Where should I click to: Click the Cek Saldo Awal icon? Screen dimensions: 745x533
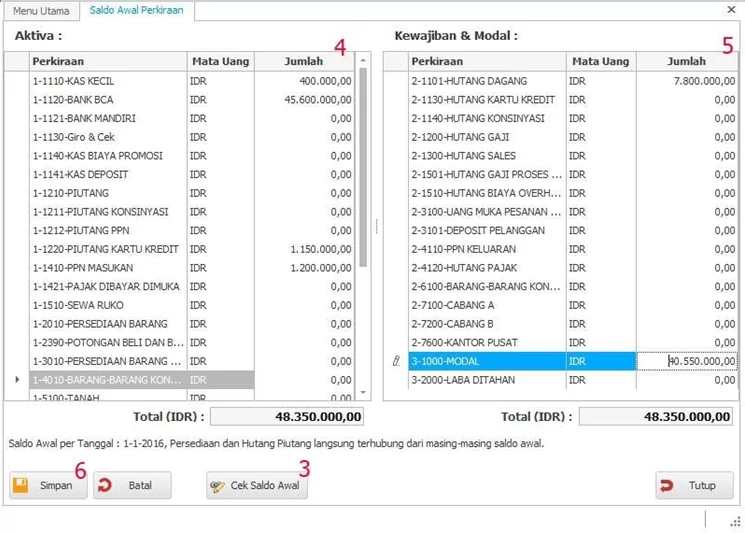click(x=218, y=486)
